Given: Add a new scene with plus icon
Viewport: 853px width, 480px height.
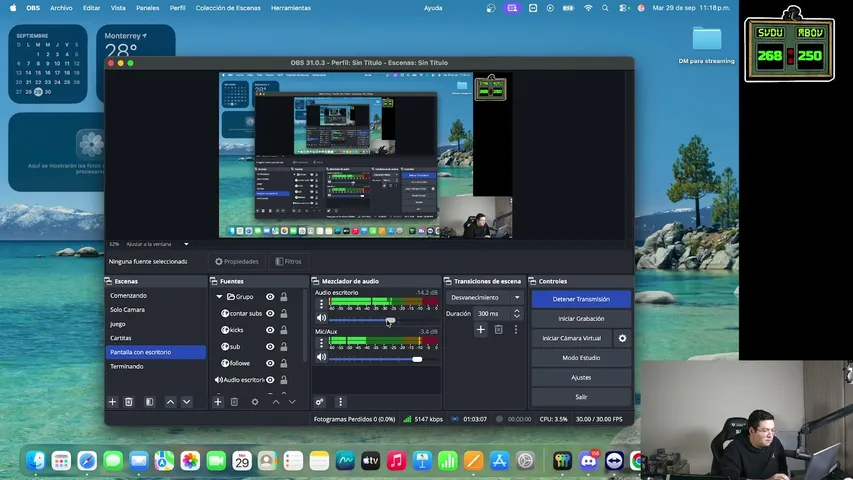Looking at the screenshot, I should coord(113,402).
